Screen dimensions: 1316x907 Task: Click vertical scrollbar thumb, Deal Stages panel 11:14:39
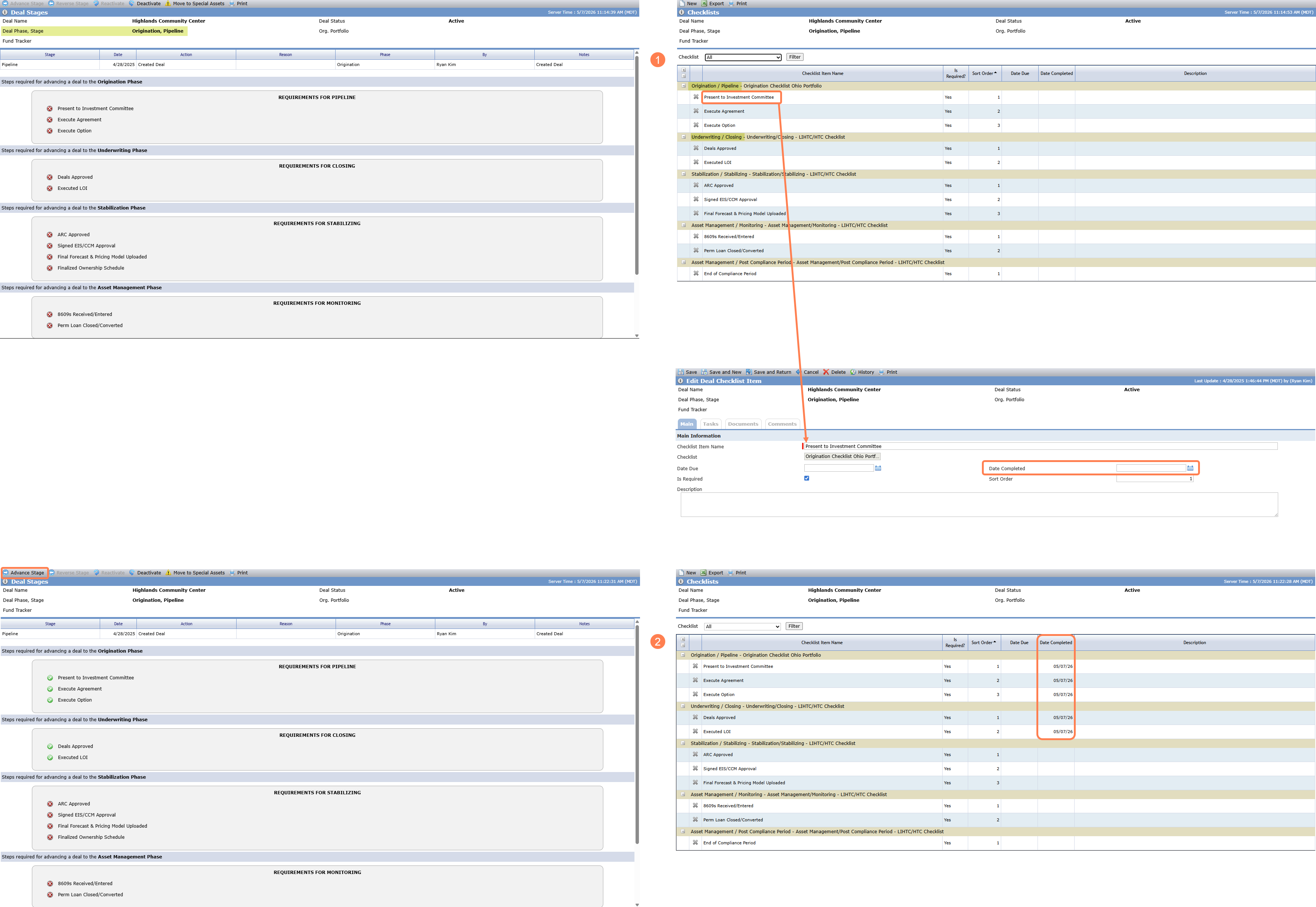(636, 165)
